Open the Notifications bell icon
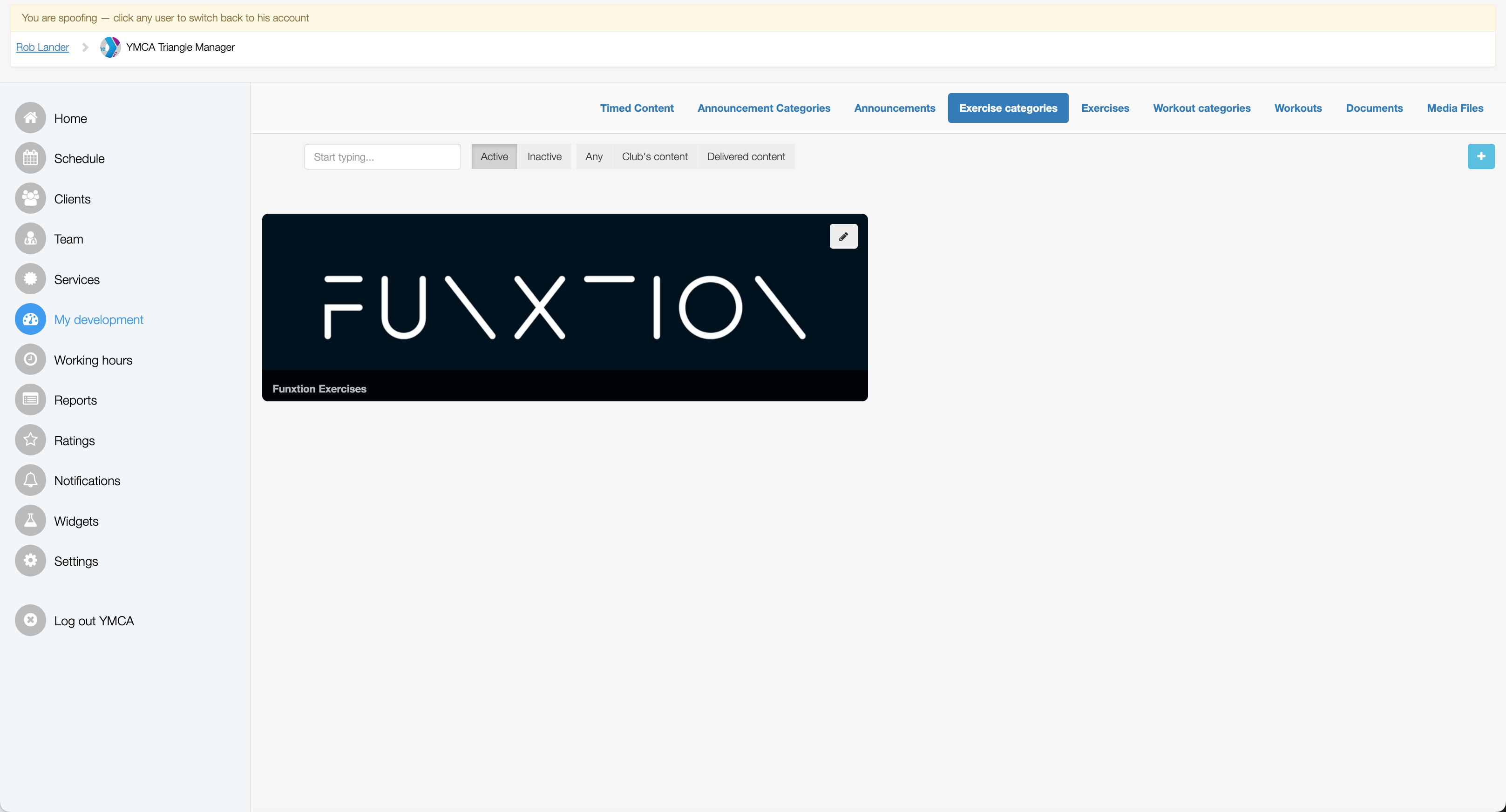Viewport: 1506px width, 812px height. [30, 480]
